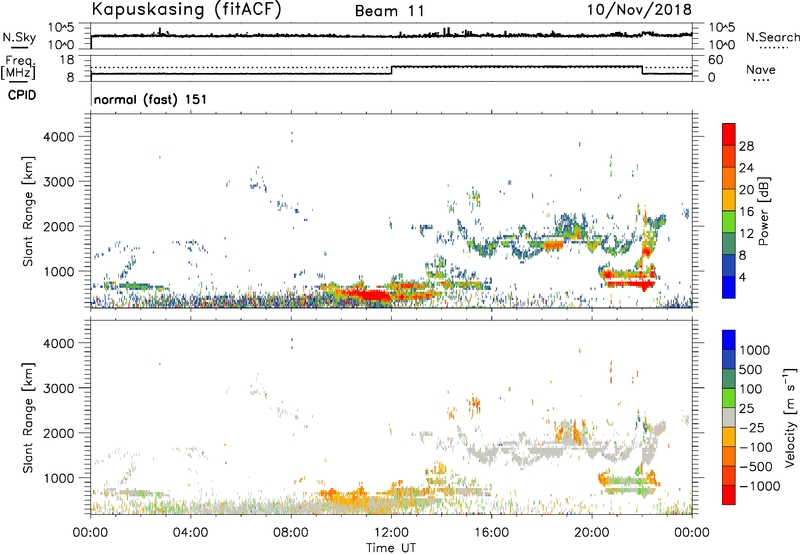Click the 'Velocity [m s⁻¹]' color bar label
The width and height of the screenshot is (800, 554).
[x=790, y=417]
